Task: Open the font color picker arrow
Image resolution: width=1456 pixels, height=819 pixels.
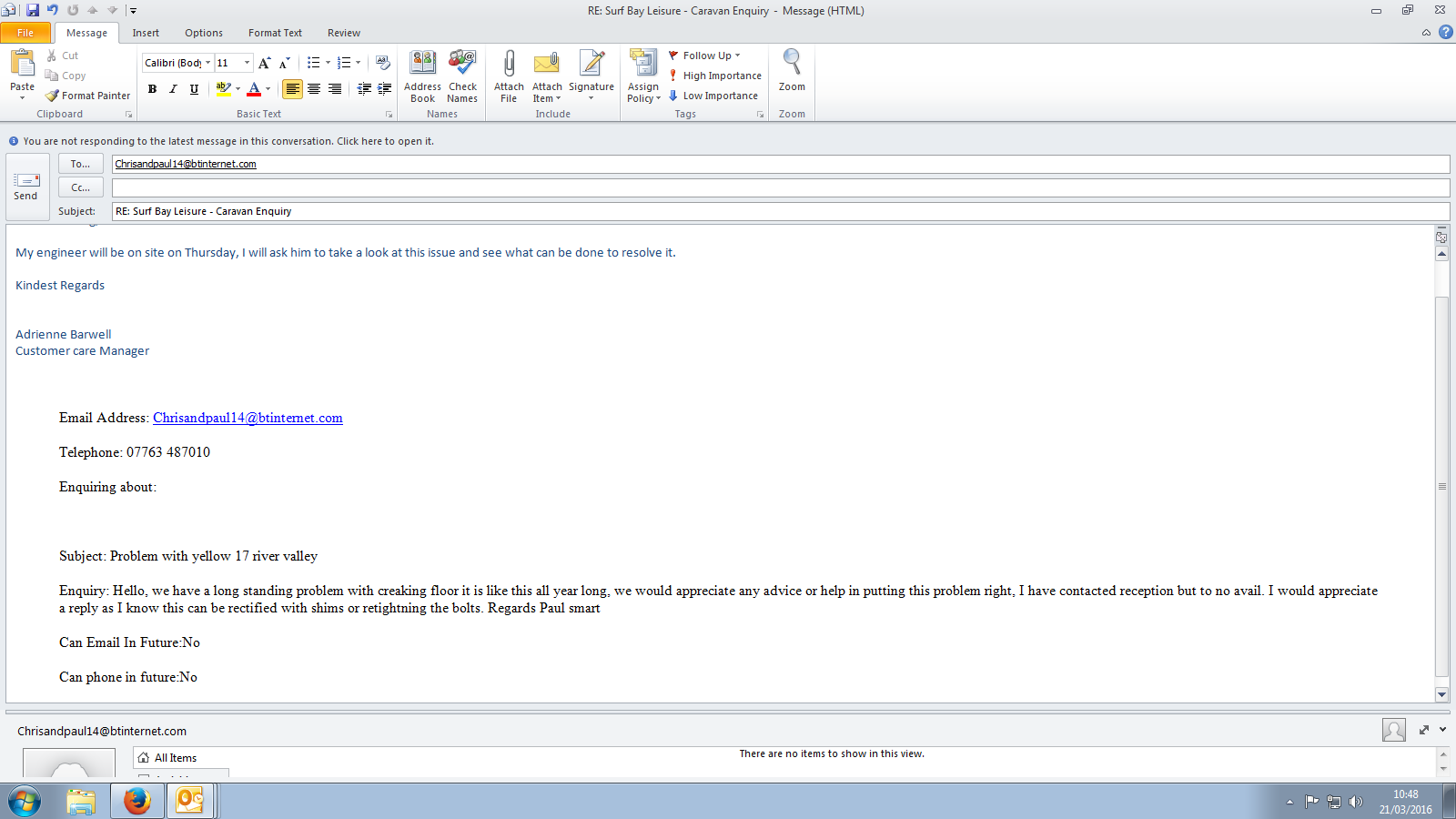Action: (x=268, y=89)
